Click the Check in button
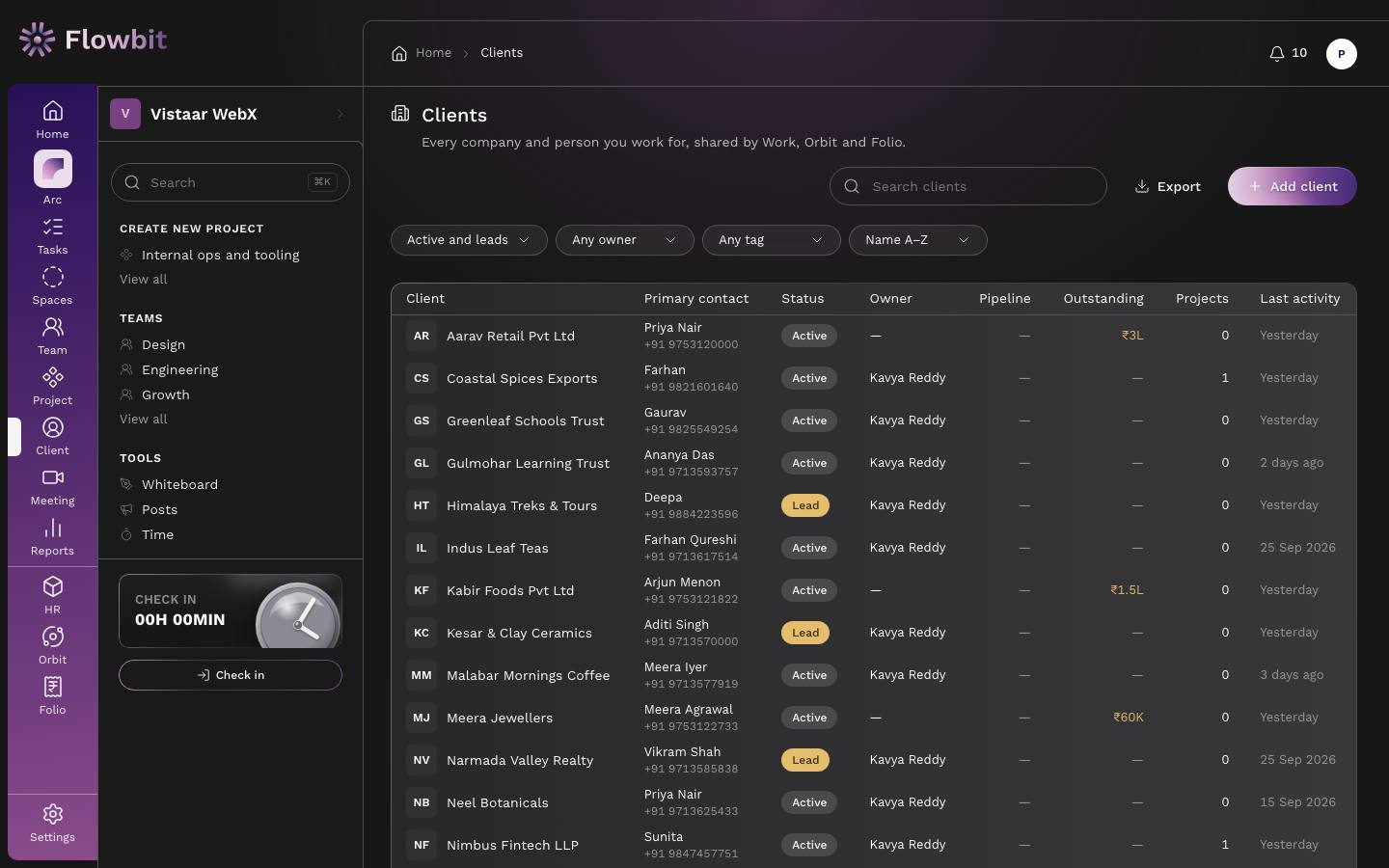Viewport: 1389px width, 868px height. pyautogui.click(x=231, y=675)
